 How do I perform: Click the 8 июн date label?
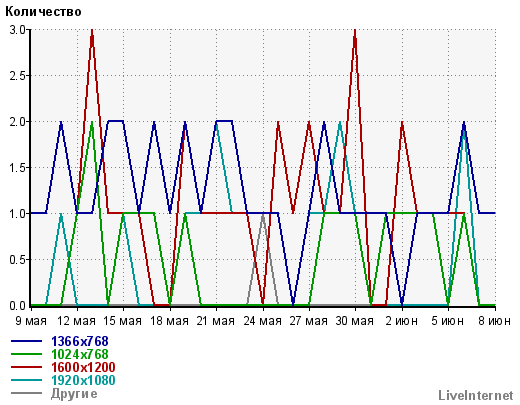click(x=495, y=321)
